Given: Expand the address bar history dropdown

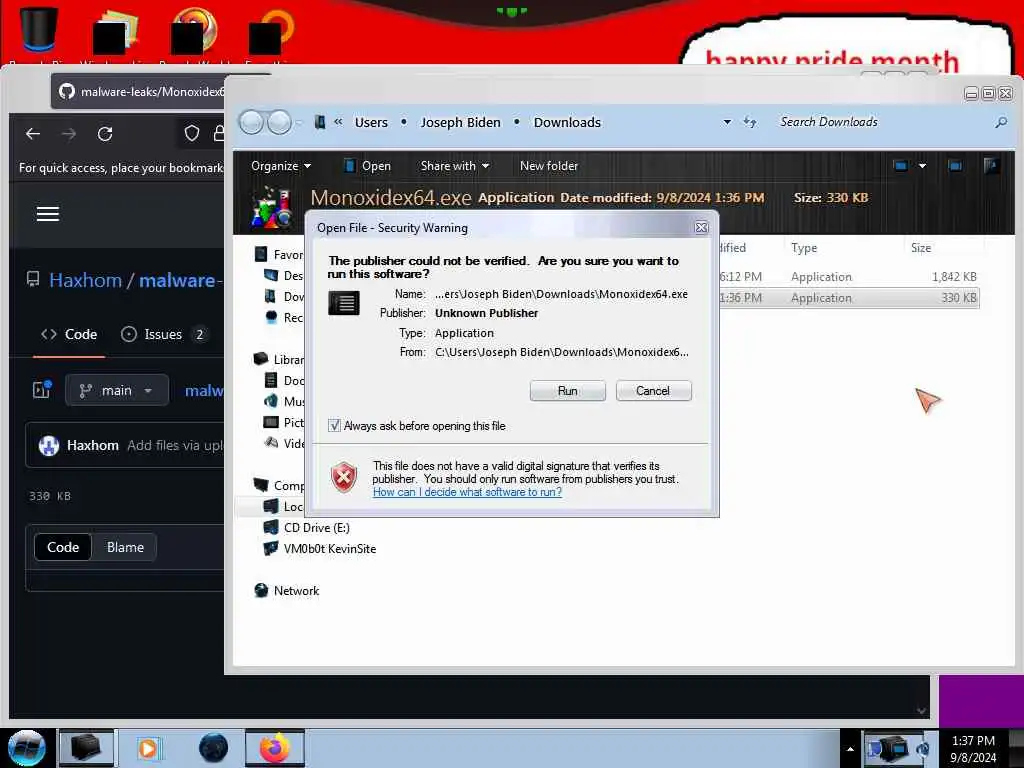Looking at the screenshot, I should tap(727, 122).
